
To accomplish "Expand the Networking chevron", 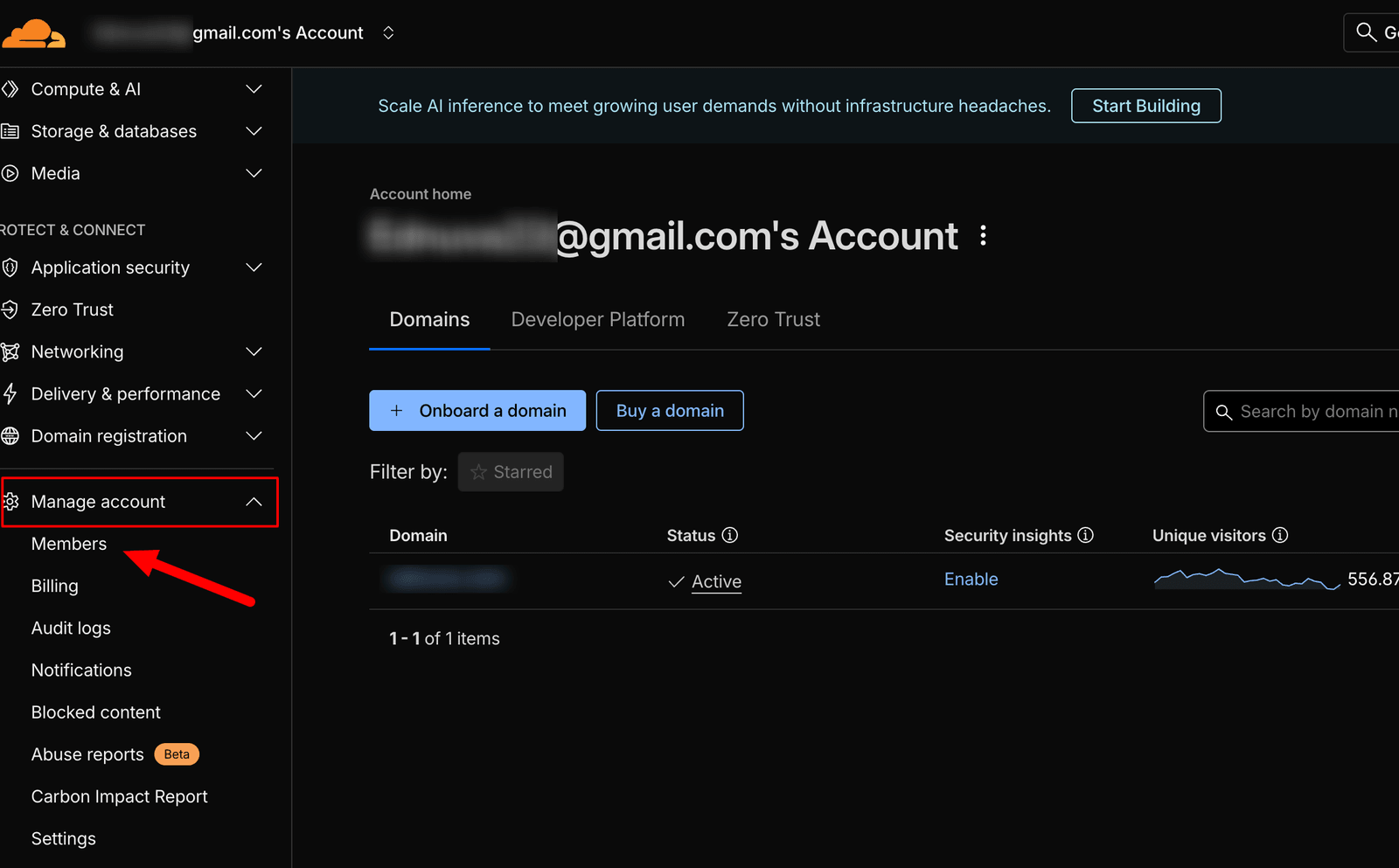I will pos(254,351).
